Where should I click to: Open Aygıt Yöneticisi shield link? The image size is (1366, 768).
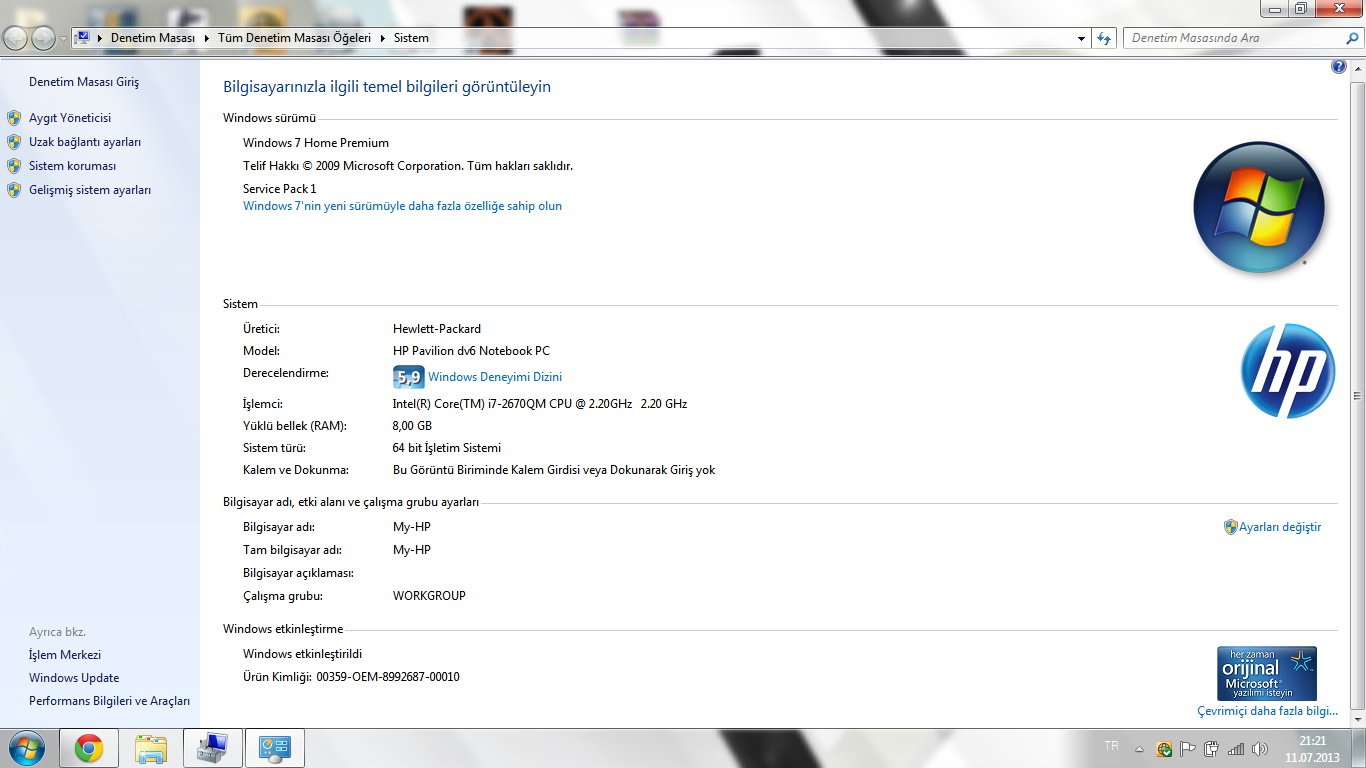pos(70,118)
